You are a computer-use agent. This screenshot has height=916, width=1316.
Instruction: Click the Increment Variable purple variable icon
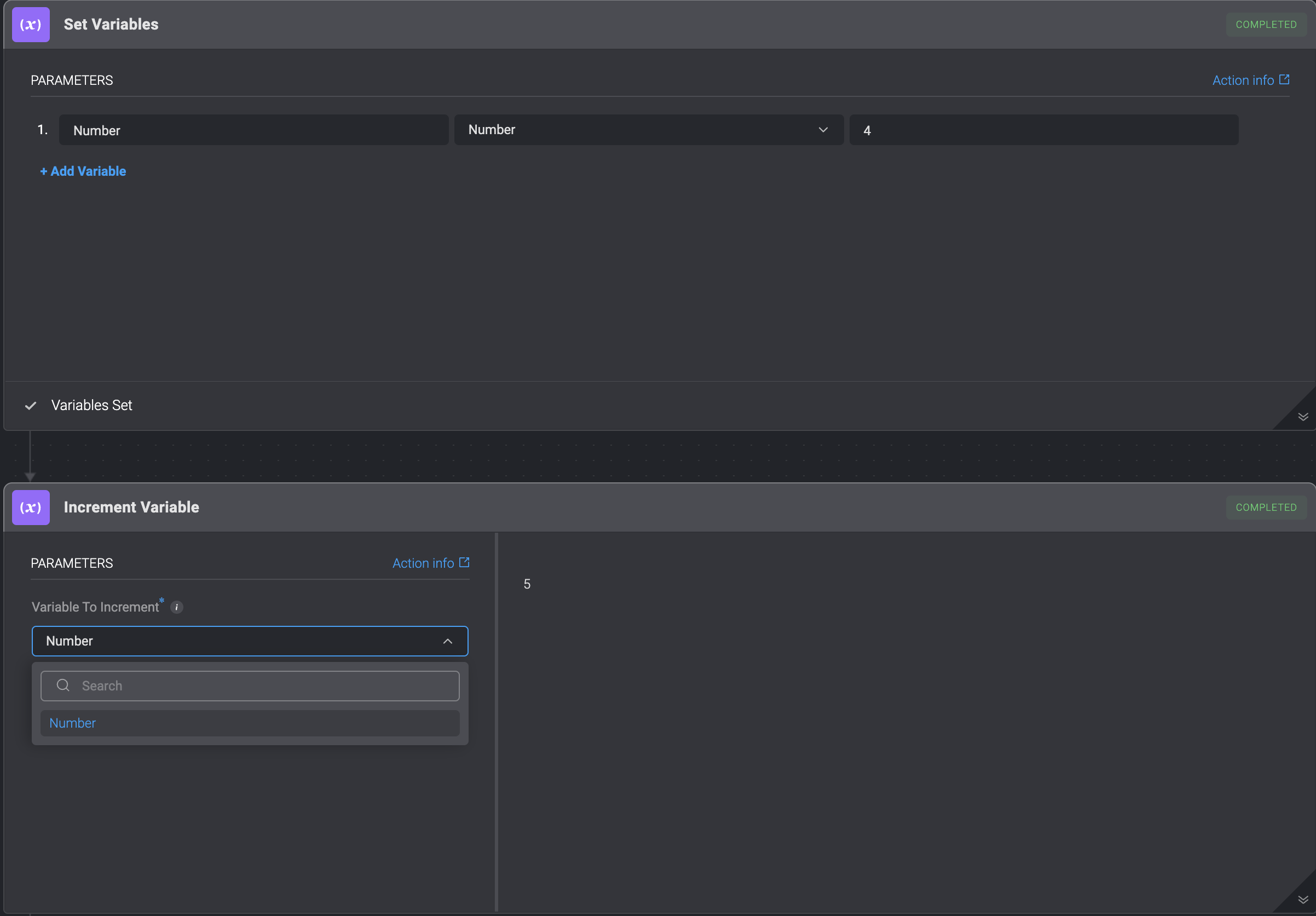pyautogui.click(x=31, y=508)
